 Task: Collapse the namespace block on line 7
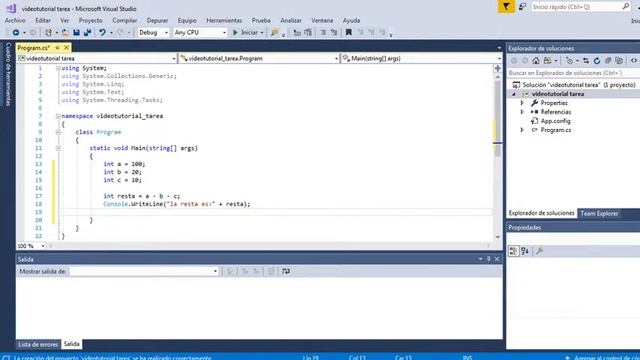click(x=58, y=116)
